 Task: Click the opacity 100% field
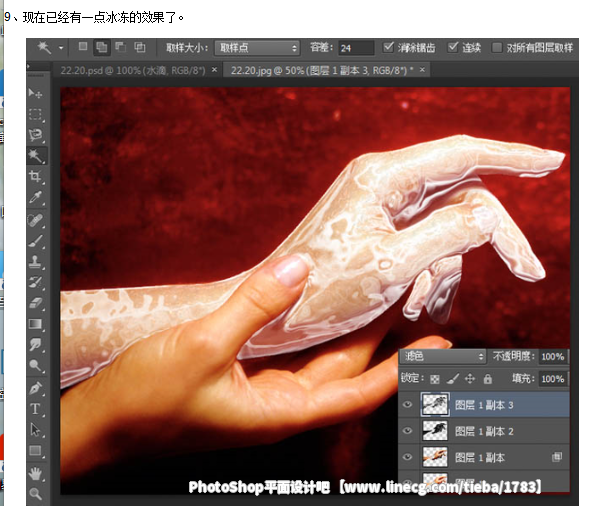(553, 357)
